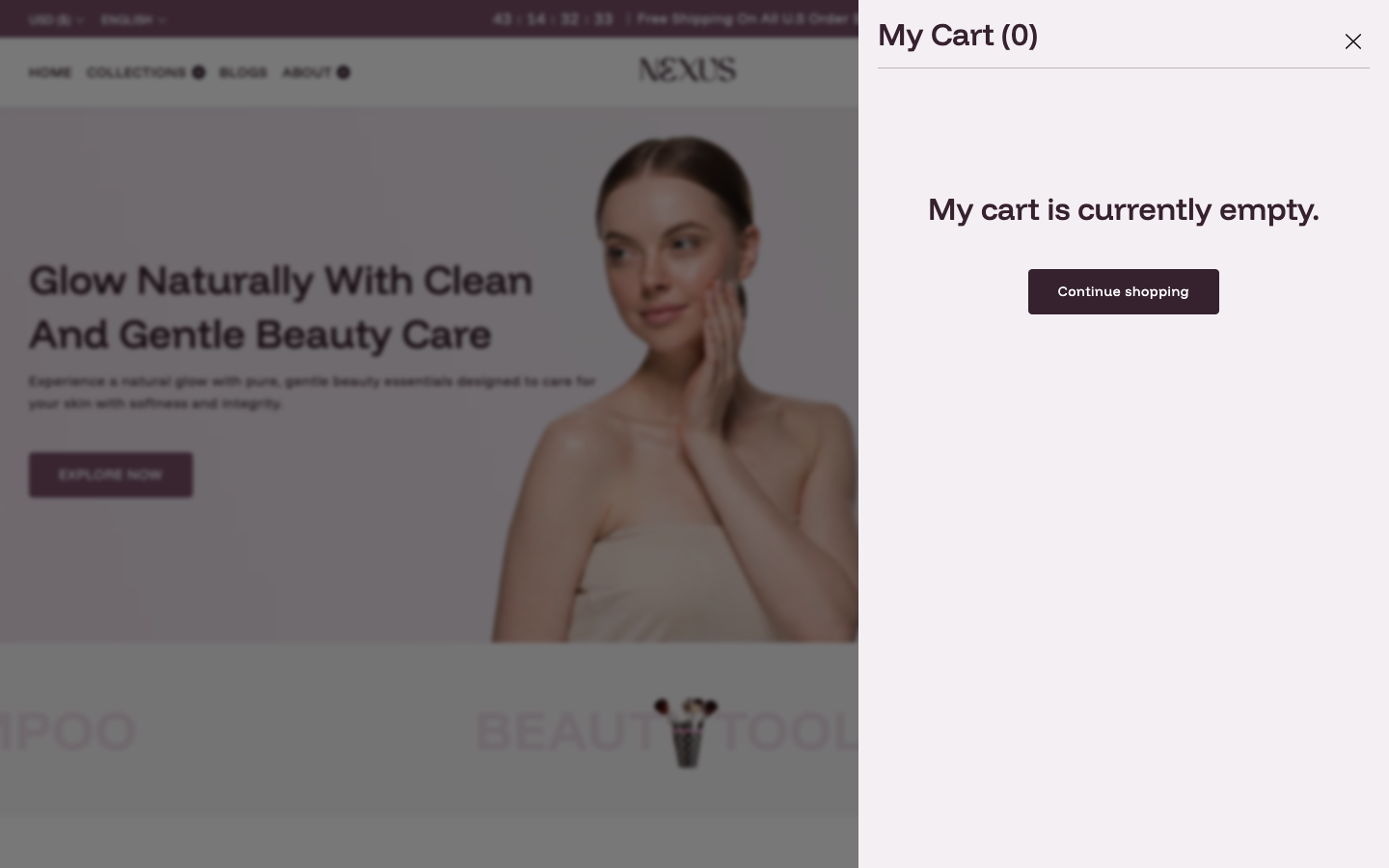Close the My Cart drawer
This screenshot has width=1389, height=868.
pos(1352,41)
